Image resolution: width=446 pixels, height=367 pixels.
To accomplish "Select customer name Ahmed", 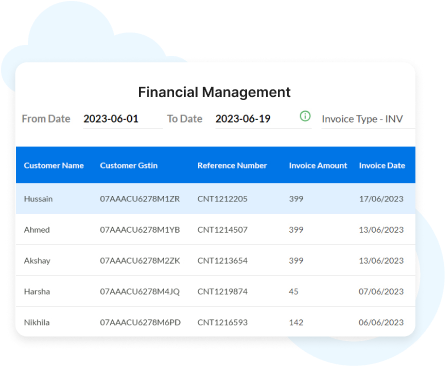I will tap(37, 230).
